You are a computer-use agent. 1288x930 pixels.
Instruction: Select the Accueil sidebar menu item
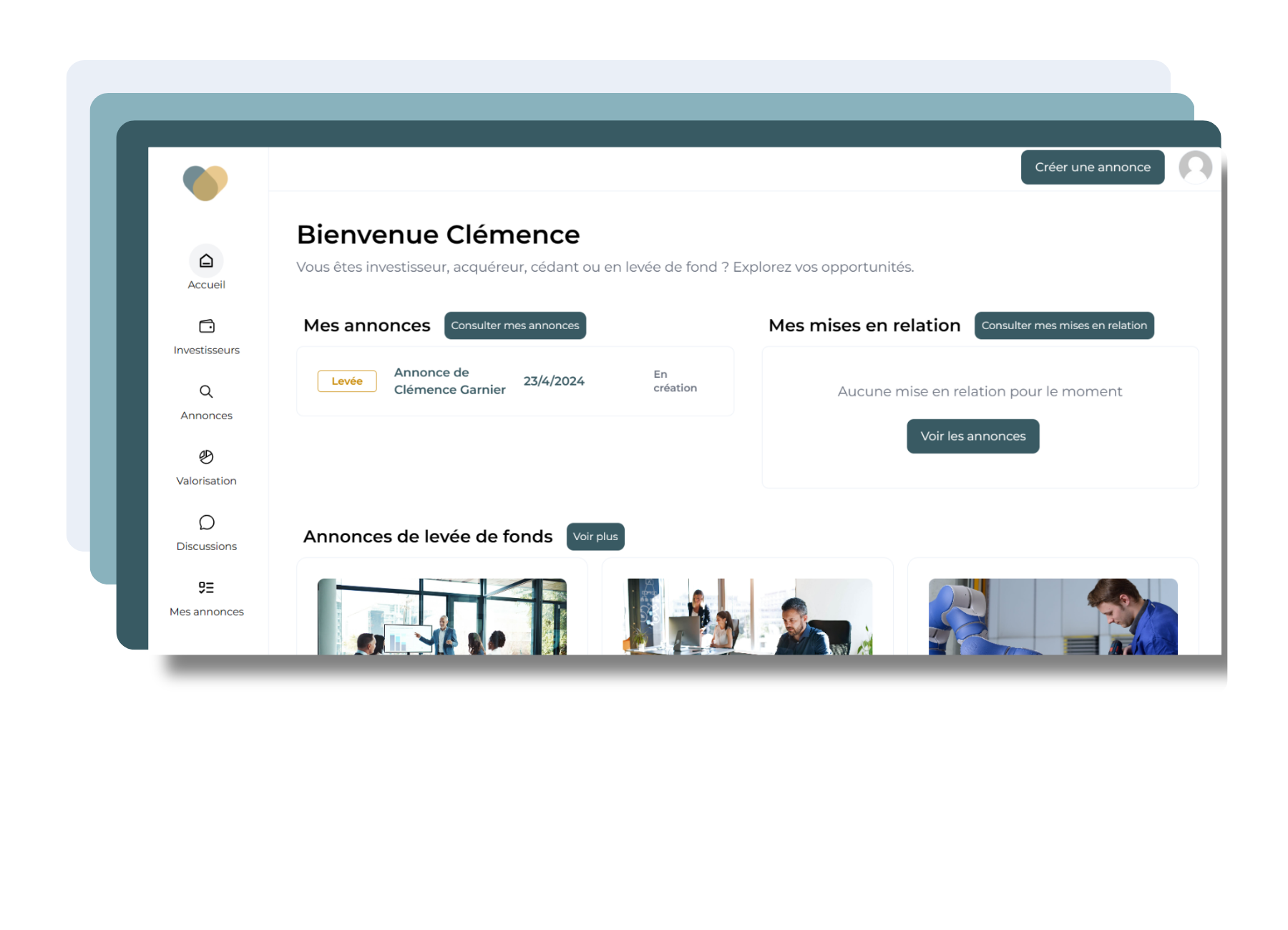point(206,284)
